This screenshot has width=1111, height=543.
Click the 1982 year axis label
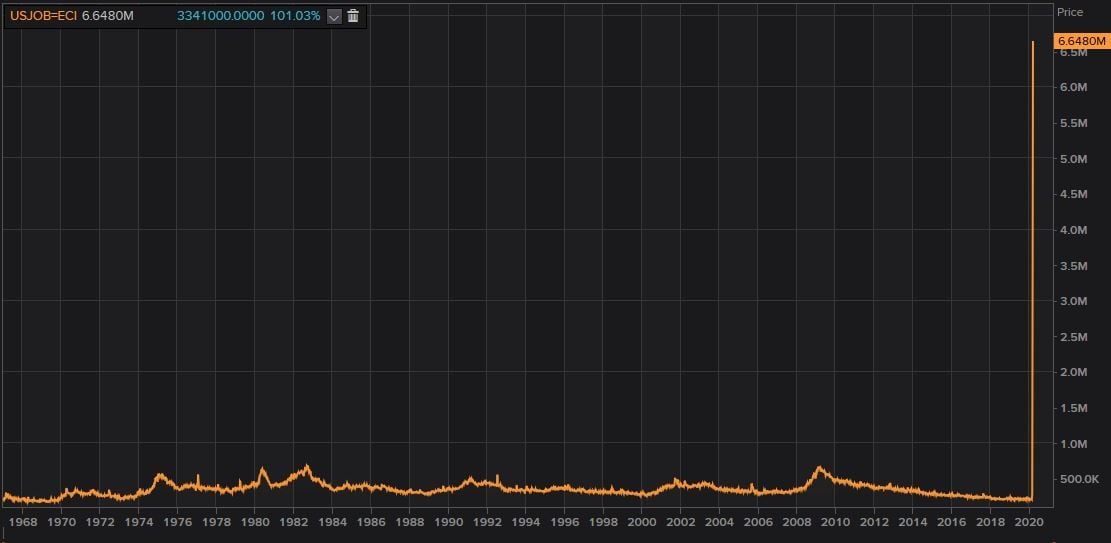click(293, 522)
